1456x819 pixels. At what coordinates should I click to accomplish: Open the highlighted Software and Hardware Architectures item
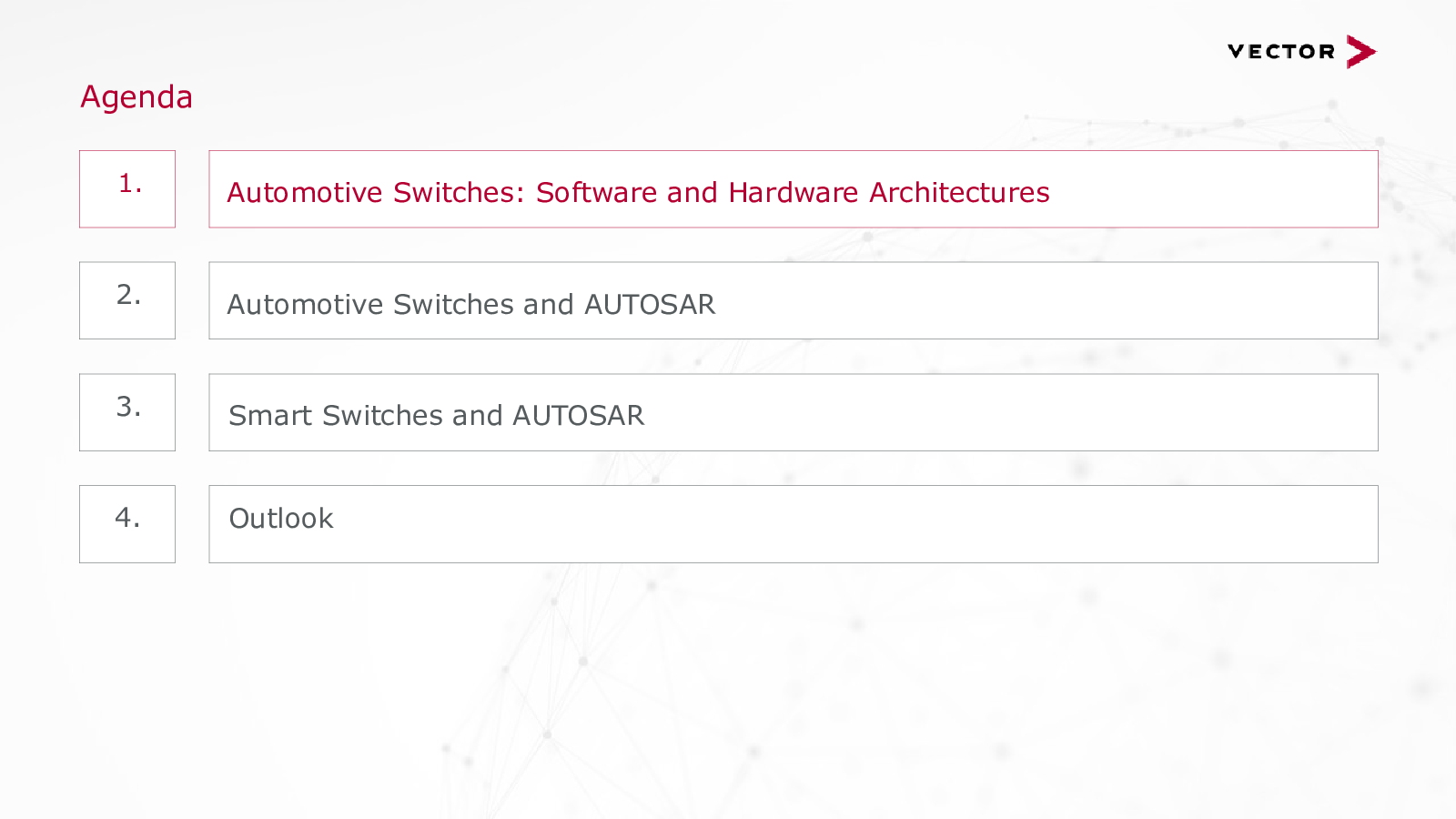coord(793,189)
